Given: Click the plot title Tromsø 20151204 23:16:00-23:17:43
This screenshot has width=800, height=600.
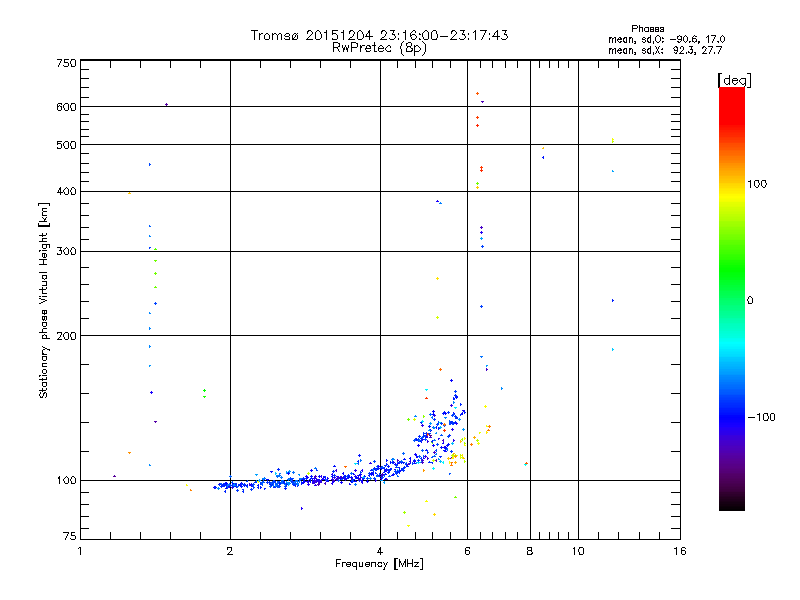Looking at the screenshot, I should click(x=379, y=35).
